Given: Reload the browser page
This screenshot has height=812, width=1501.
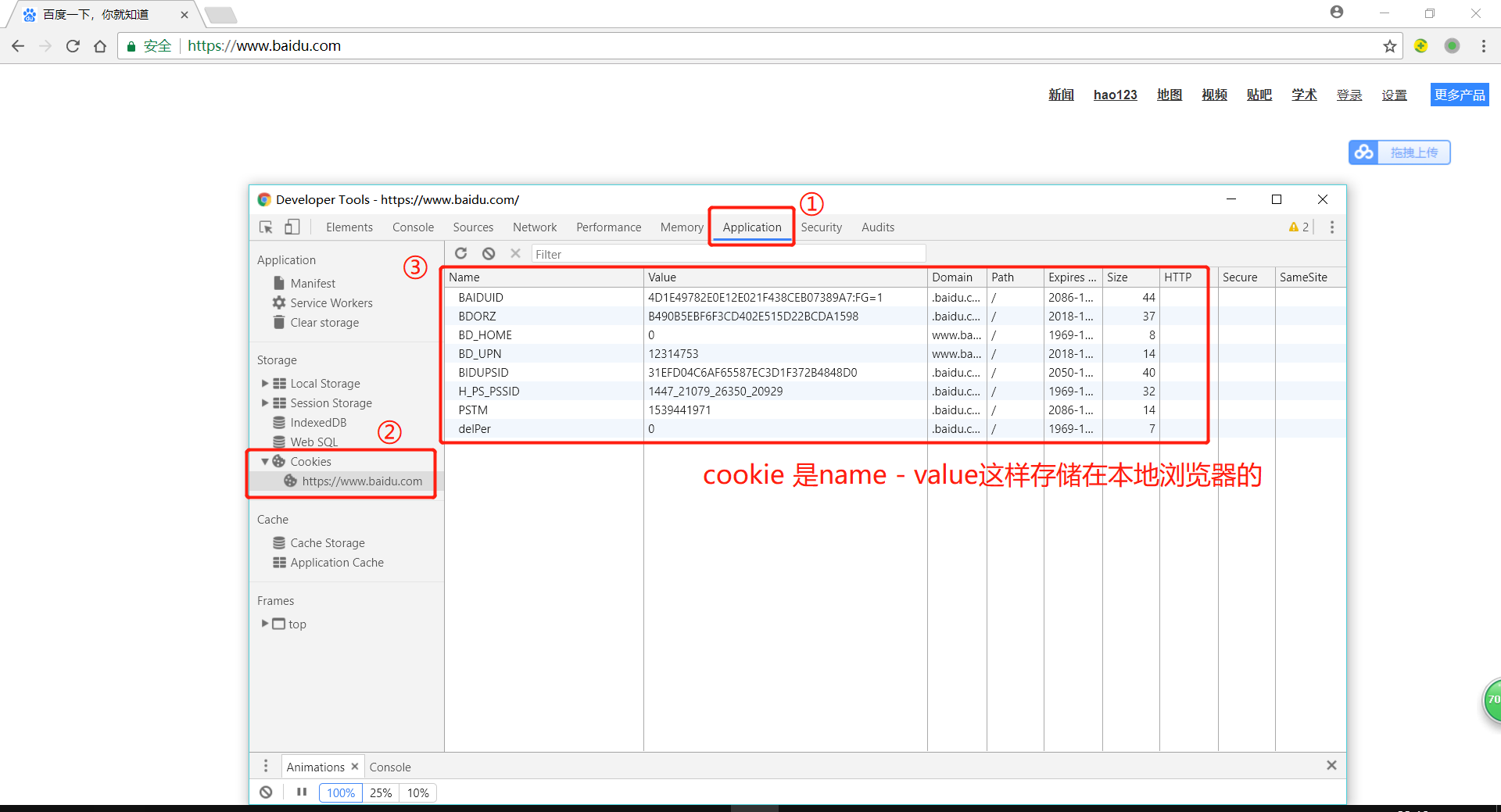Looking at the screenshot, I should pos(73,46).
